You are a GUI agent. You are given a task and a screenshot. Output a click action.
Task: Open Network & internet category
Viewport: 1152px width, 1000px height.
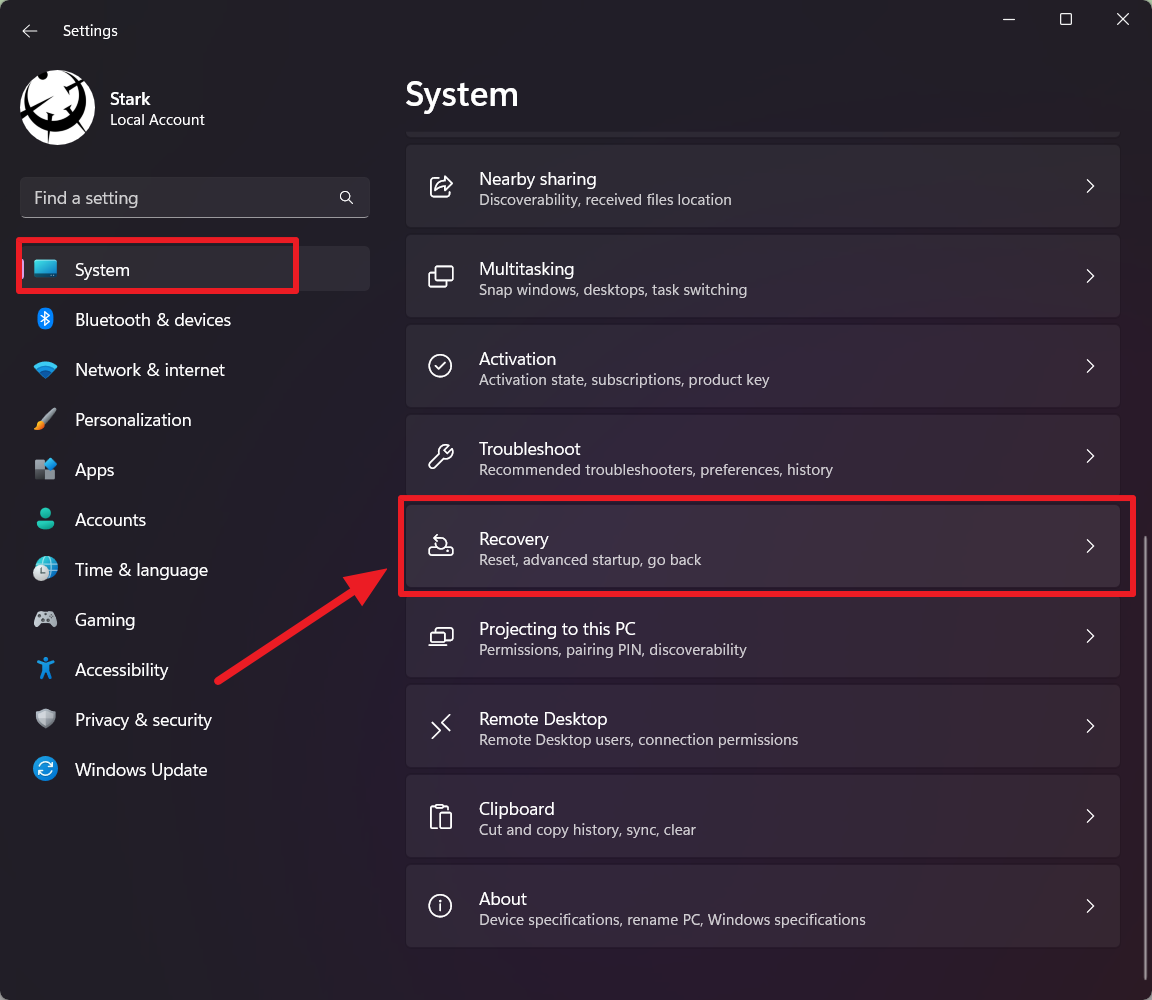(x=150, y=370)
